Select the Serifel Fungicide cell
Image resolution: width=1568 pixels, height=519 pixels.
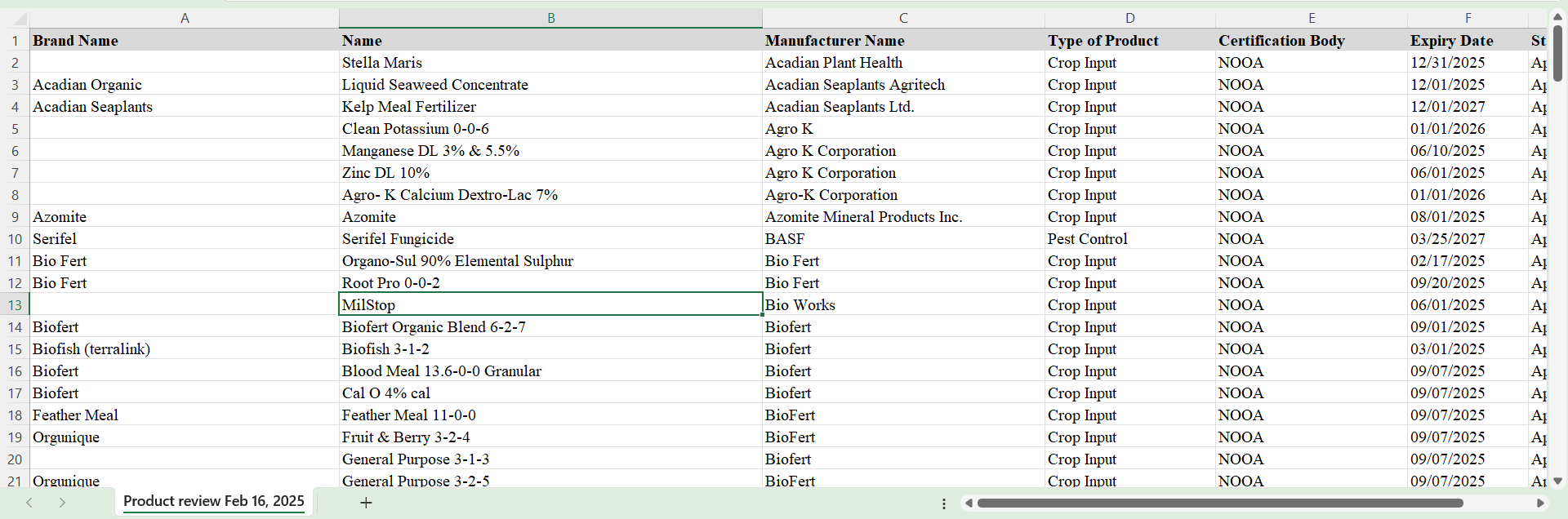tap(398, 239)
